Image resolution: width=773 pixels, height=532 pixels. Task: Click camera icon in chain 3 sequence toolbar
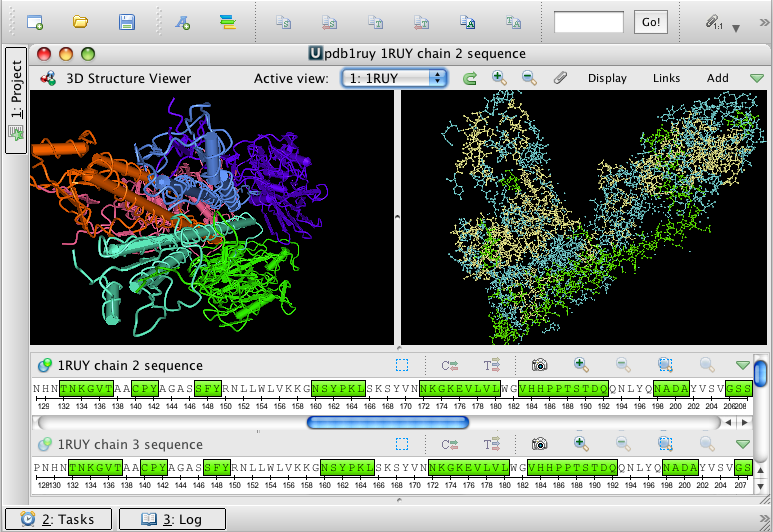[x=540, y=444]
